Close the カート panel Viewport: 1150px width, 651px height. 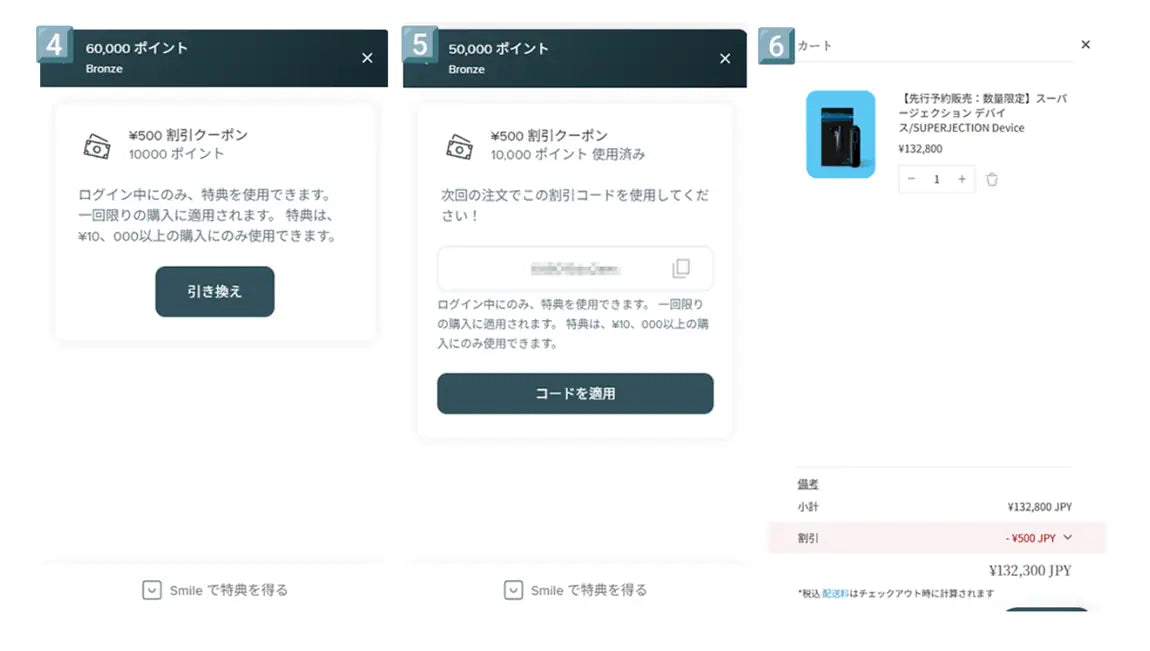(x=1085, y=45)
